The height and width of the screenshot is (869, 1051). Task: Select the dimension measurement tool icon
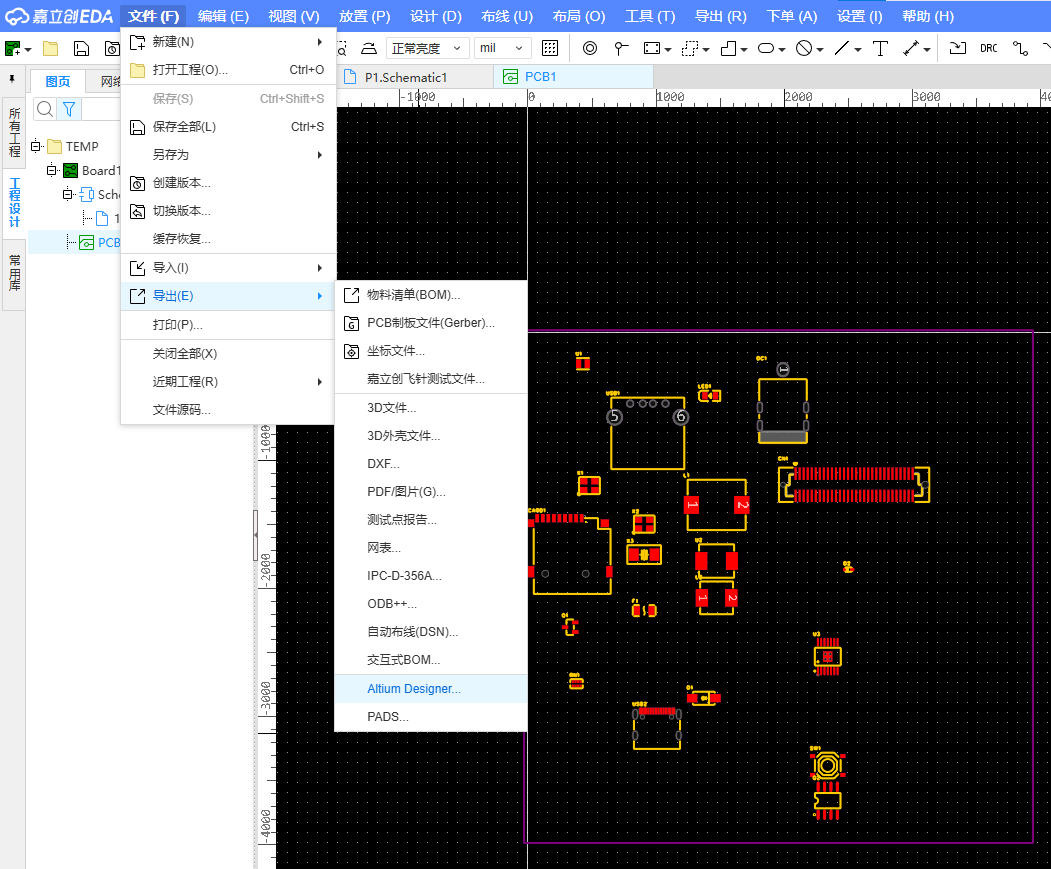pyautogui.click(x=911, y=48)
